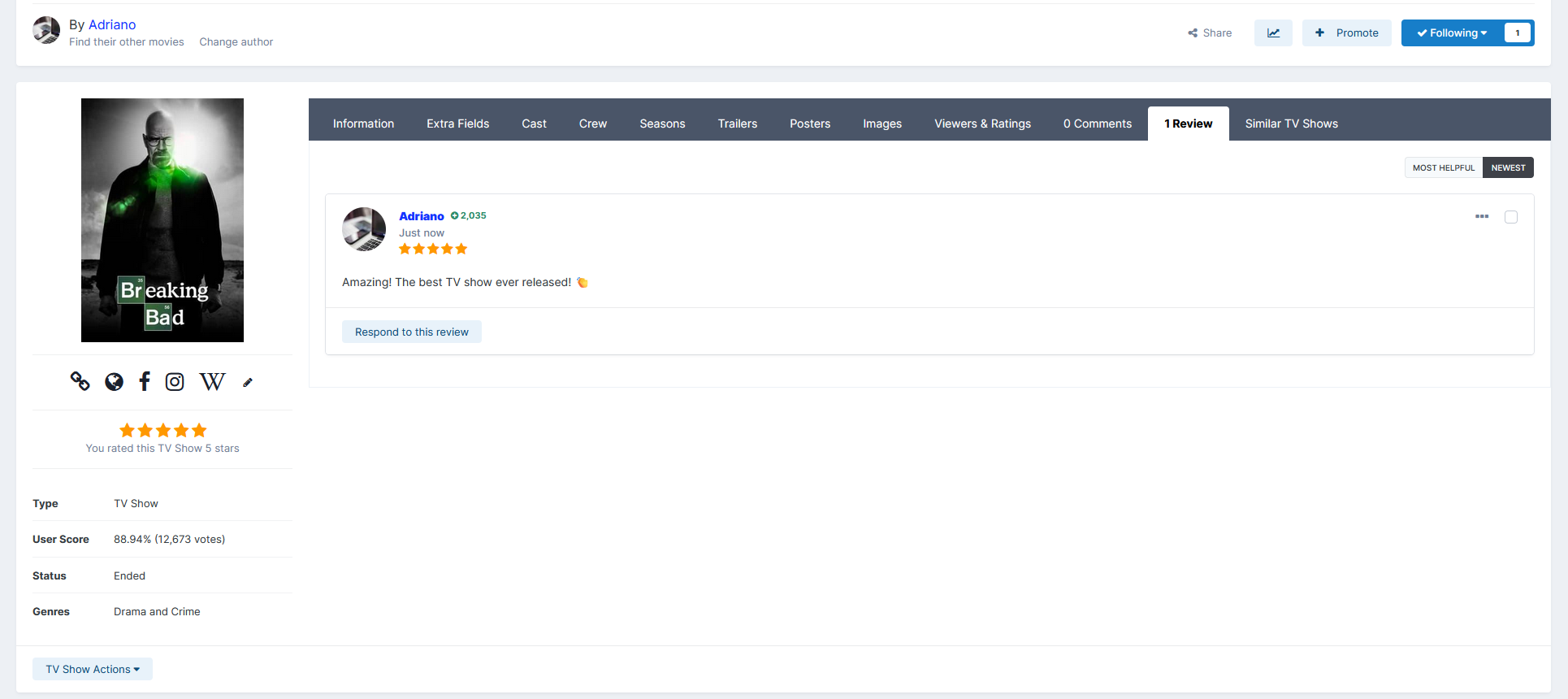Click the five-star rating under the poster
The height and width of the screenshot is (699, 1568).
162,430
